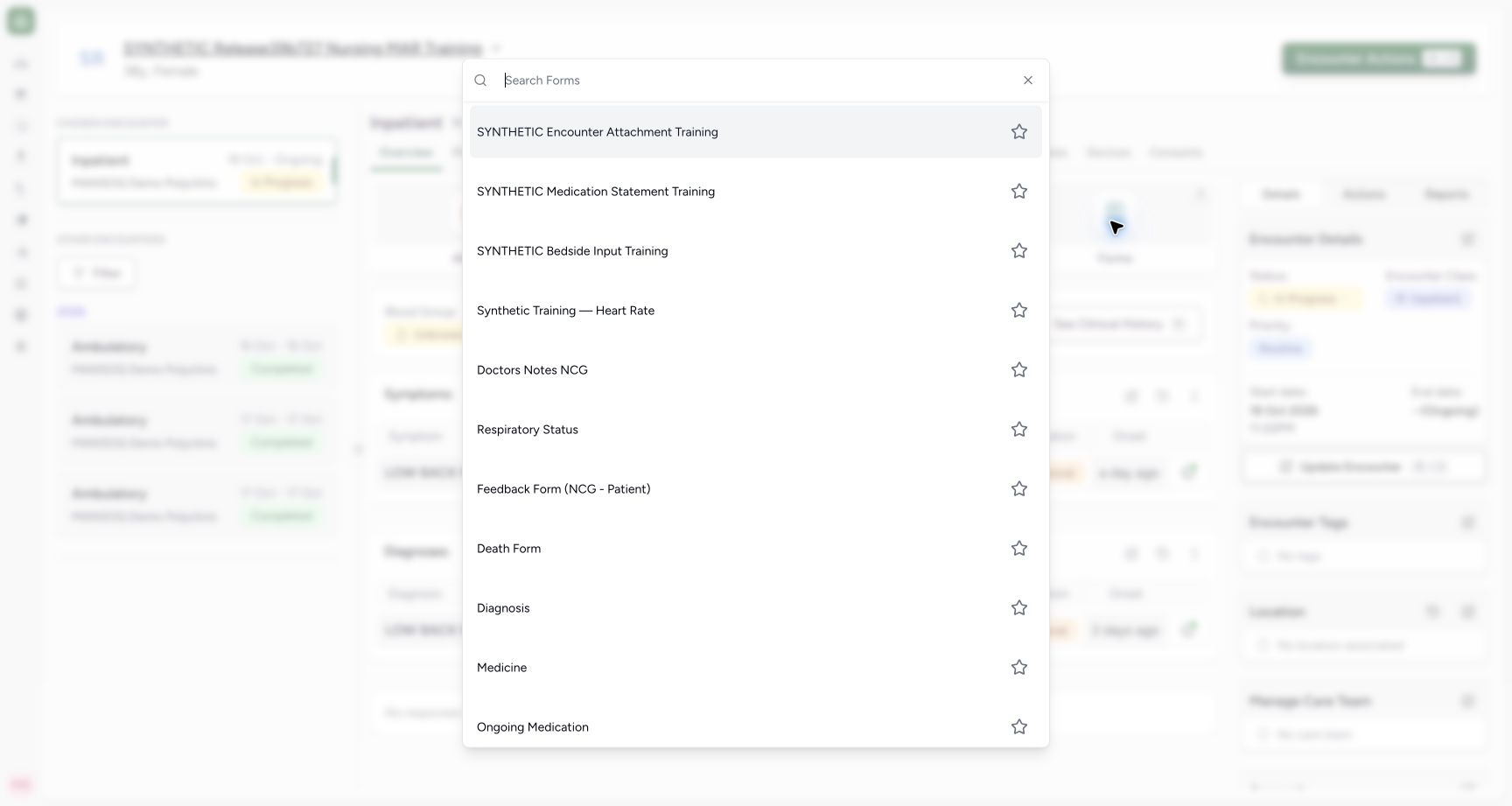Open the Death Form entry
1512x806 pixels.
coord(756,549)
